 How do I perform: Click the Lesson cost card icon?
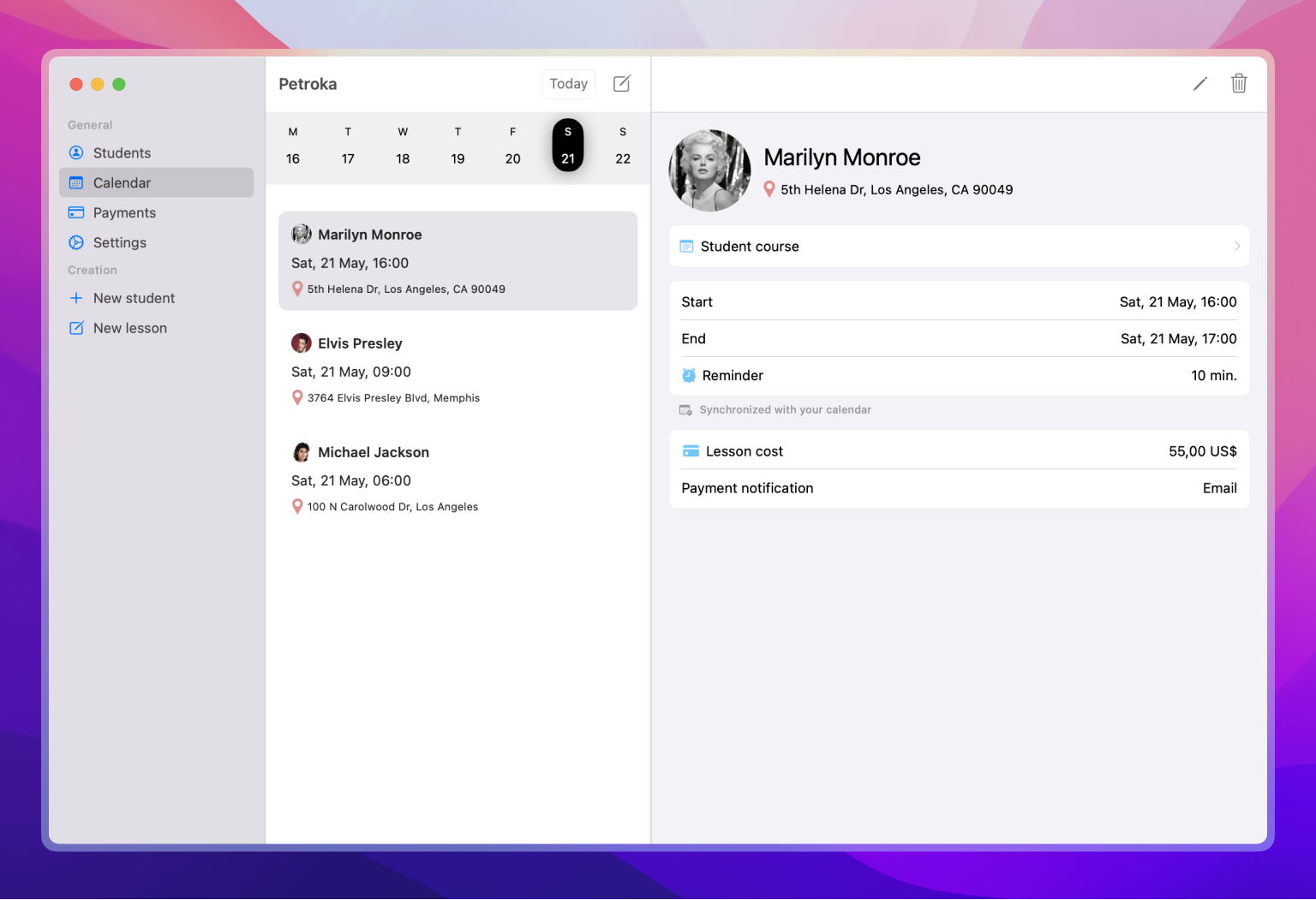pyautogui.click(x=691, y=451)
